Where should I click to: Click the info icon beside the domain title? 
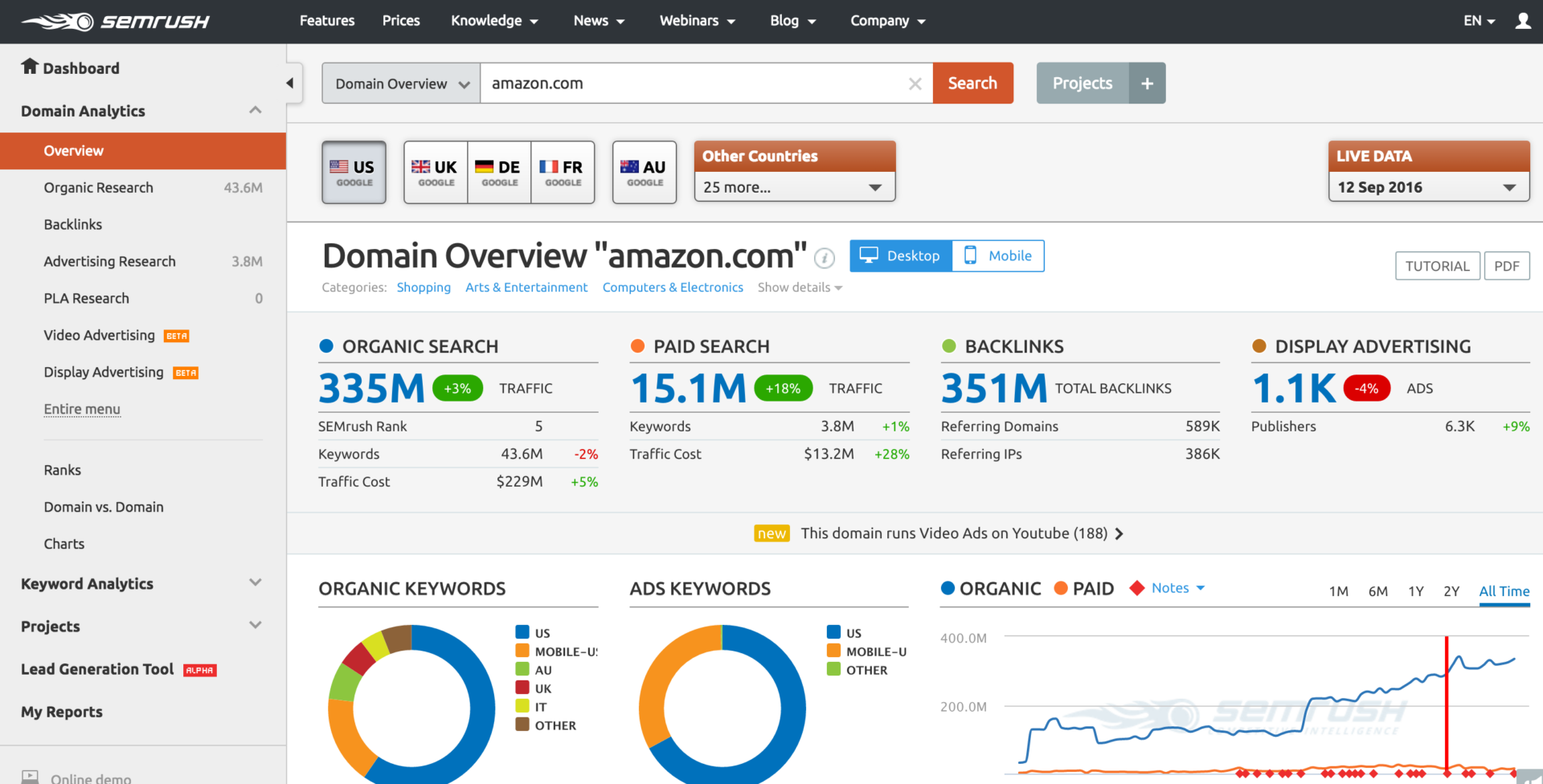pos(825,258)
